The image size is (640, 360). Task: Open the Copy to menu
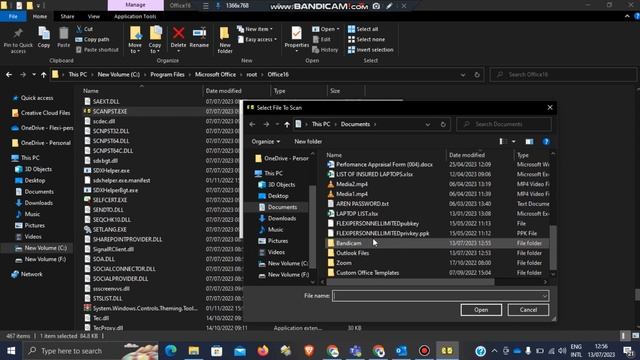[x=155, y=40]
